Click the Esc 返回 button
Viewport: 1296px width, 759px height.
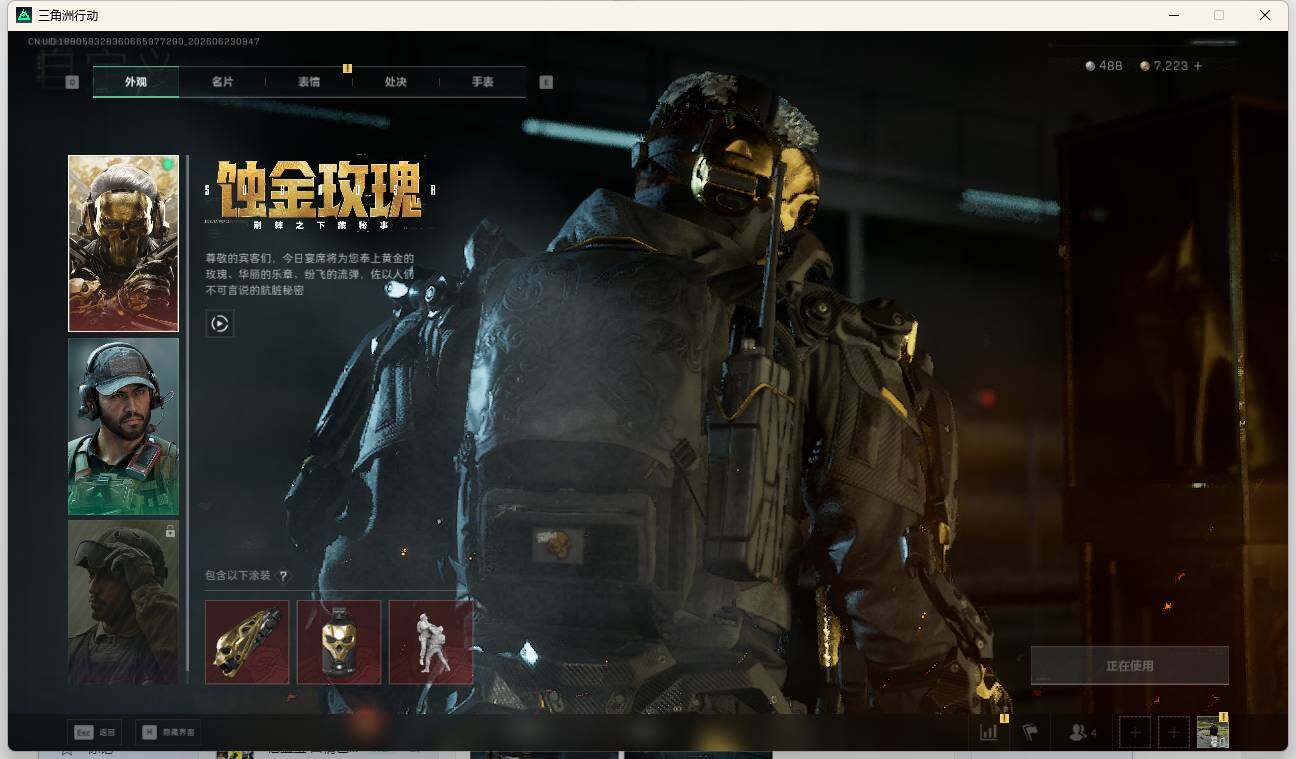tap(96, 732)
